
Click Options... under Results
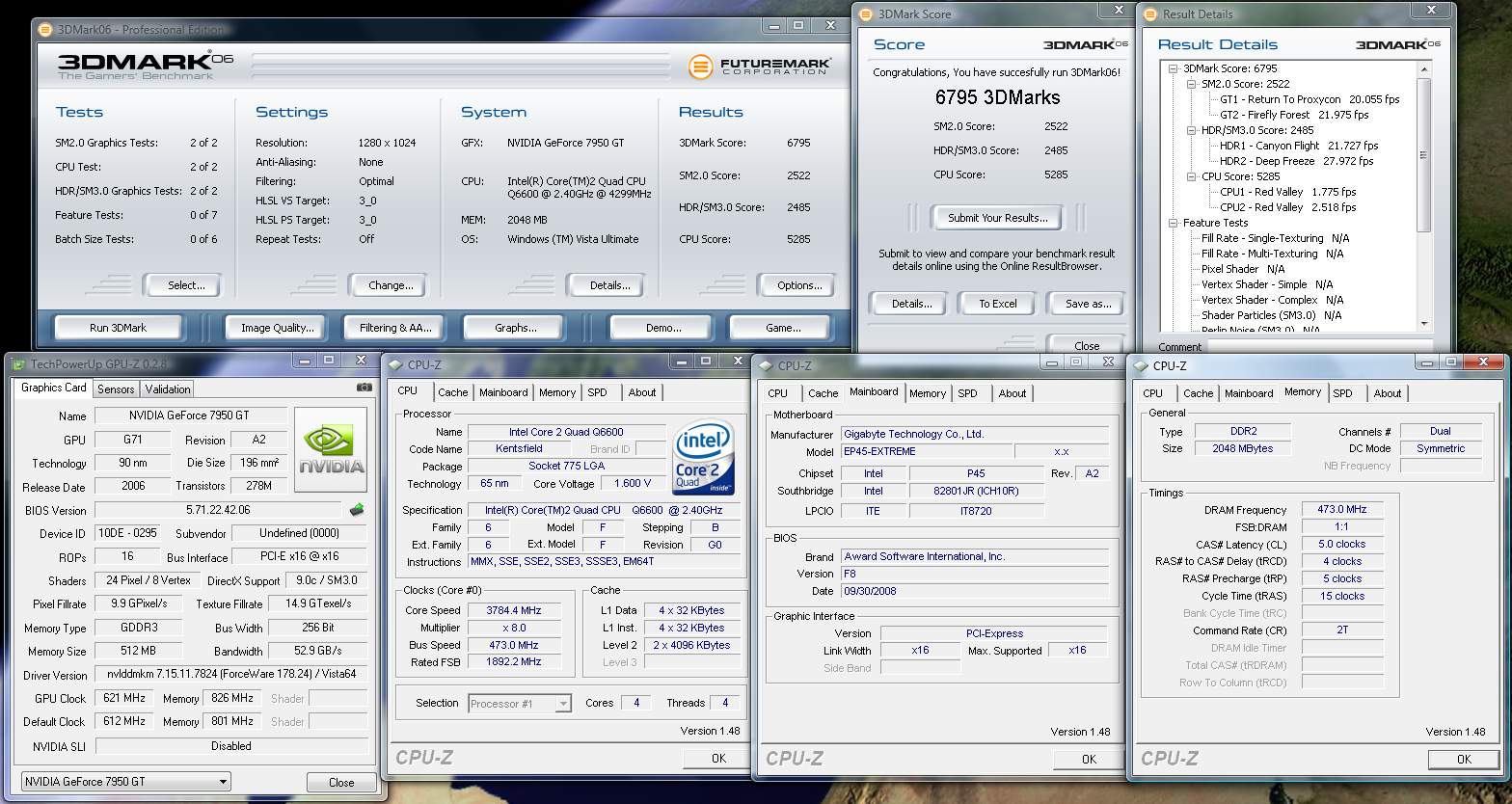799,285
